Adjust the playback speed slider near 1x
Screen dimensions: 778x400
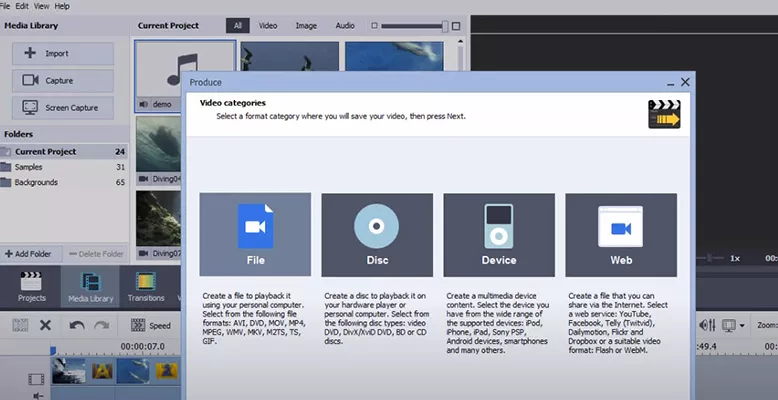click(710, 258)
